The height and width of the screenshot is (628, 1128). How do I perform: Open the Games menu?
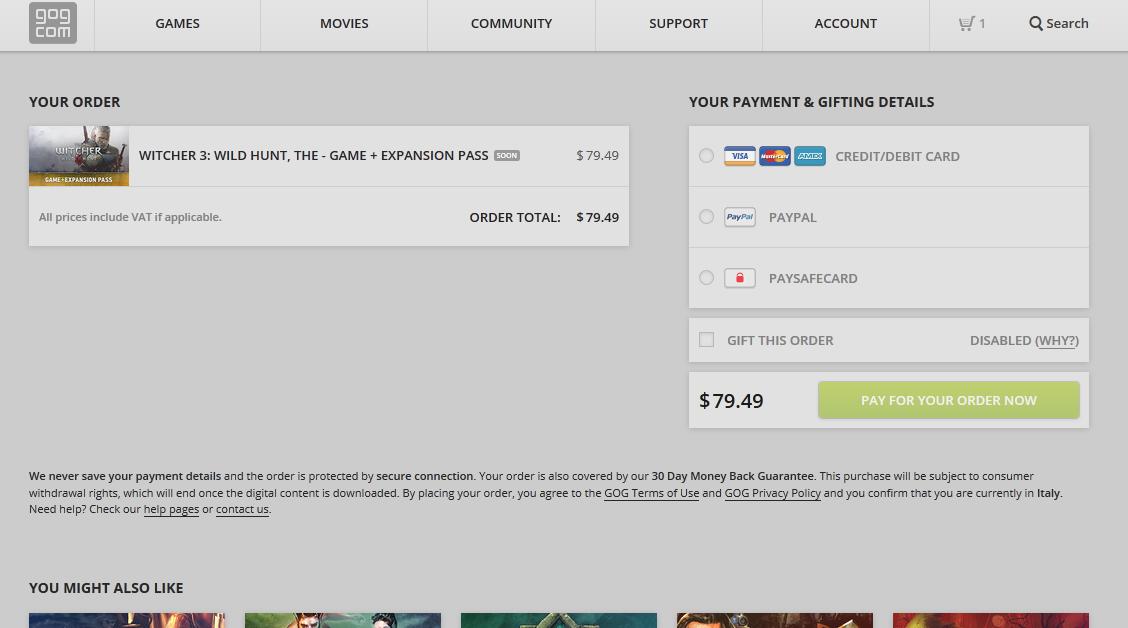[x=178, y=24]
